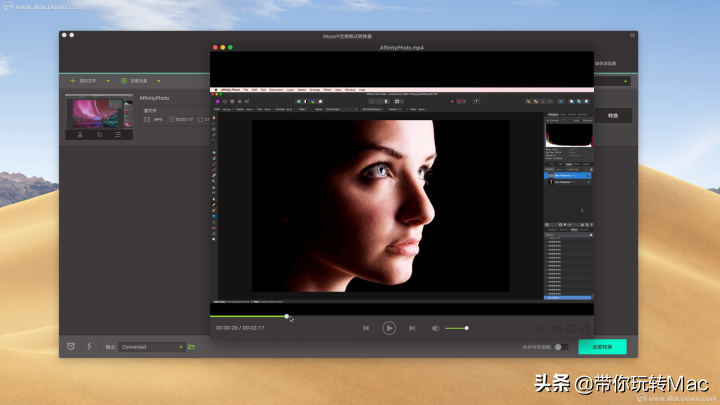Expand the dropdown arrow beside 加载光盘
This screenshot has width=720, height=405.
coord(159,81)
